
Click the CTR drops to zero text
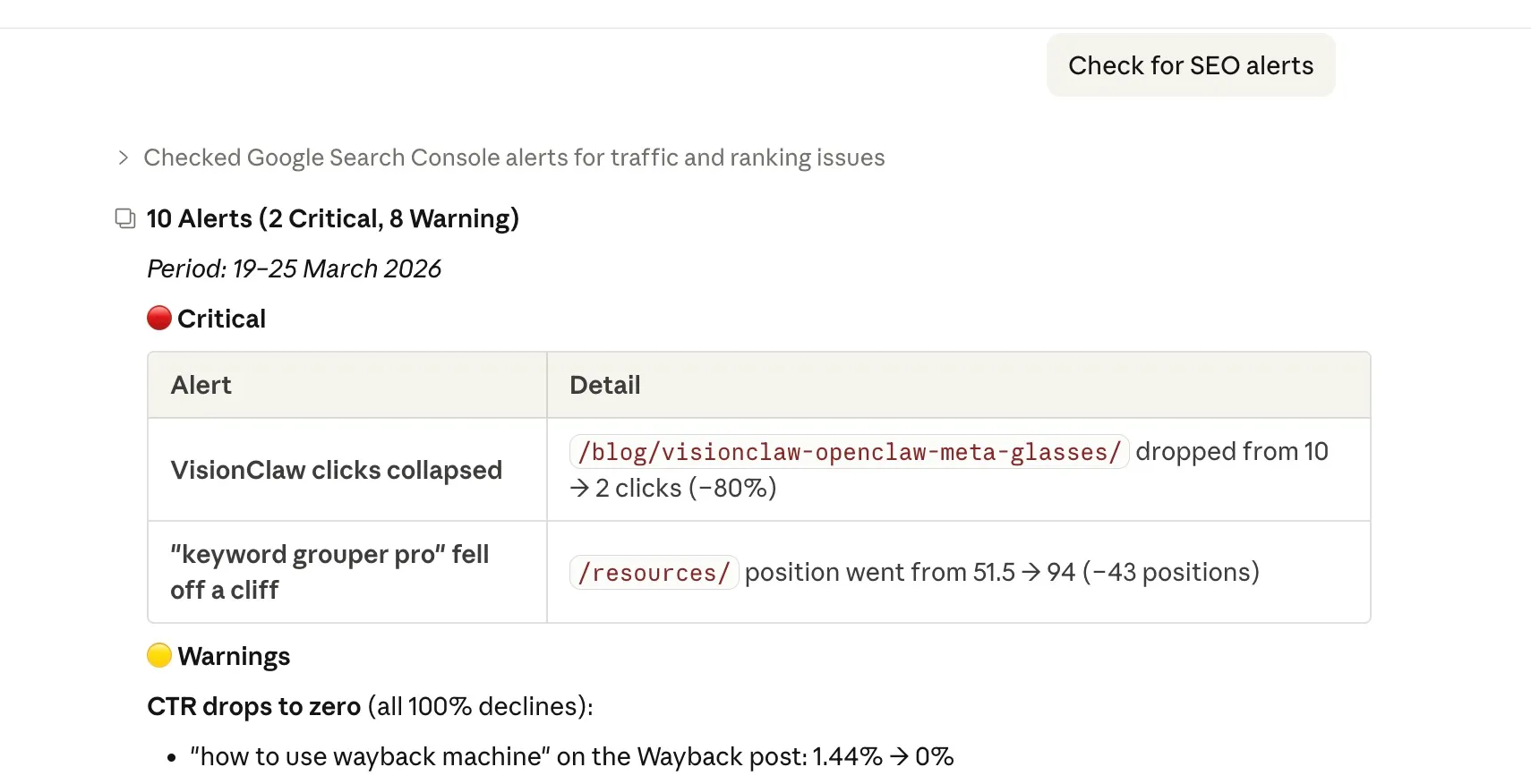click(x=253, y=706)
